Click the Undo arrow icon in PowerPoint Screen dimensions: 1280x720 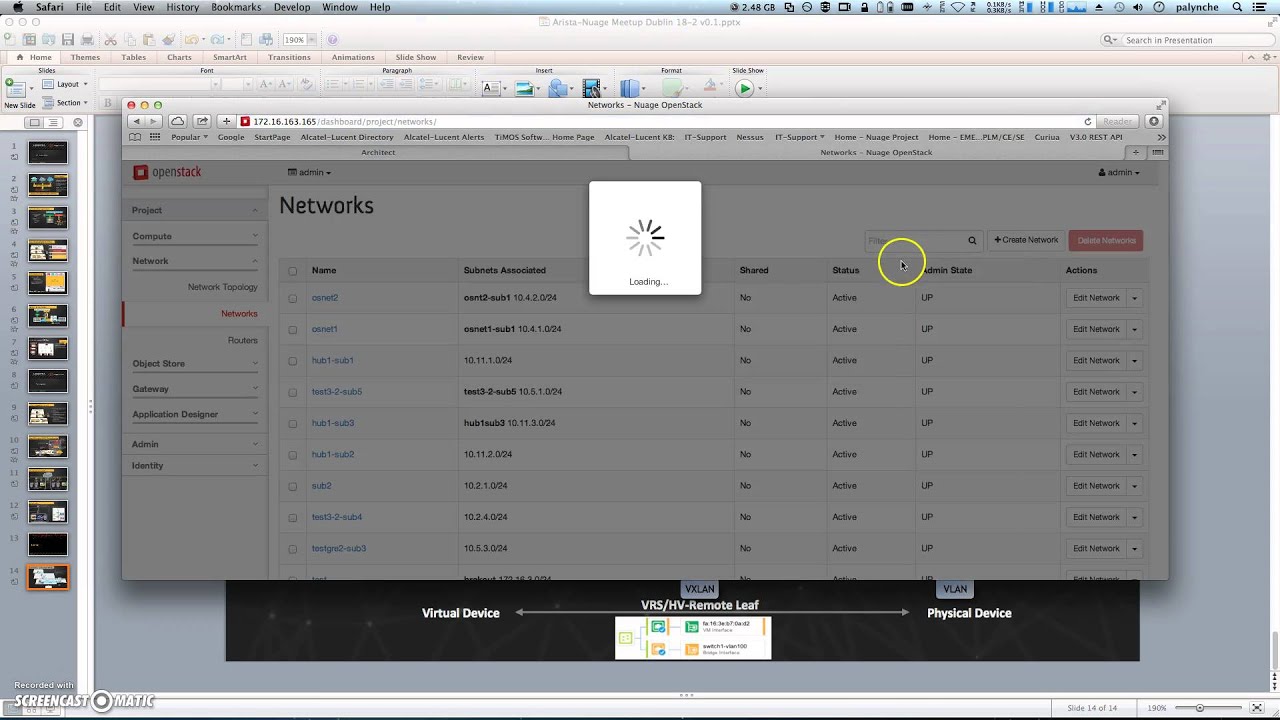[190, 40]
